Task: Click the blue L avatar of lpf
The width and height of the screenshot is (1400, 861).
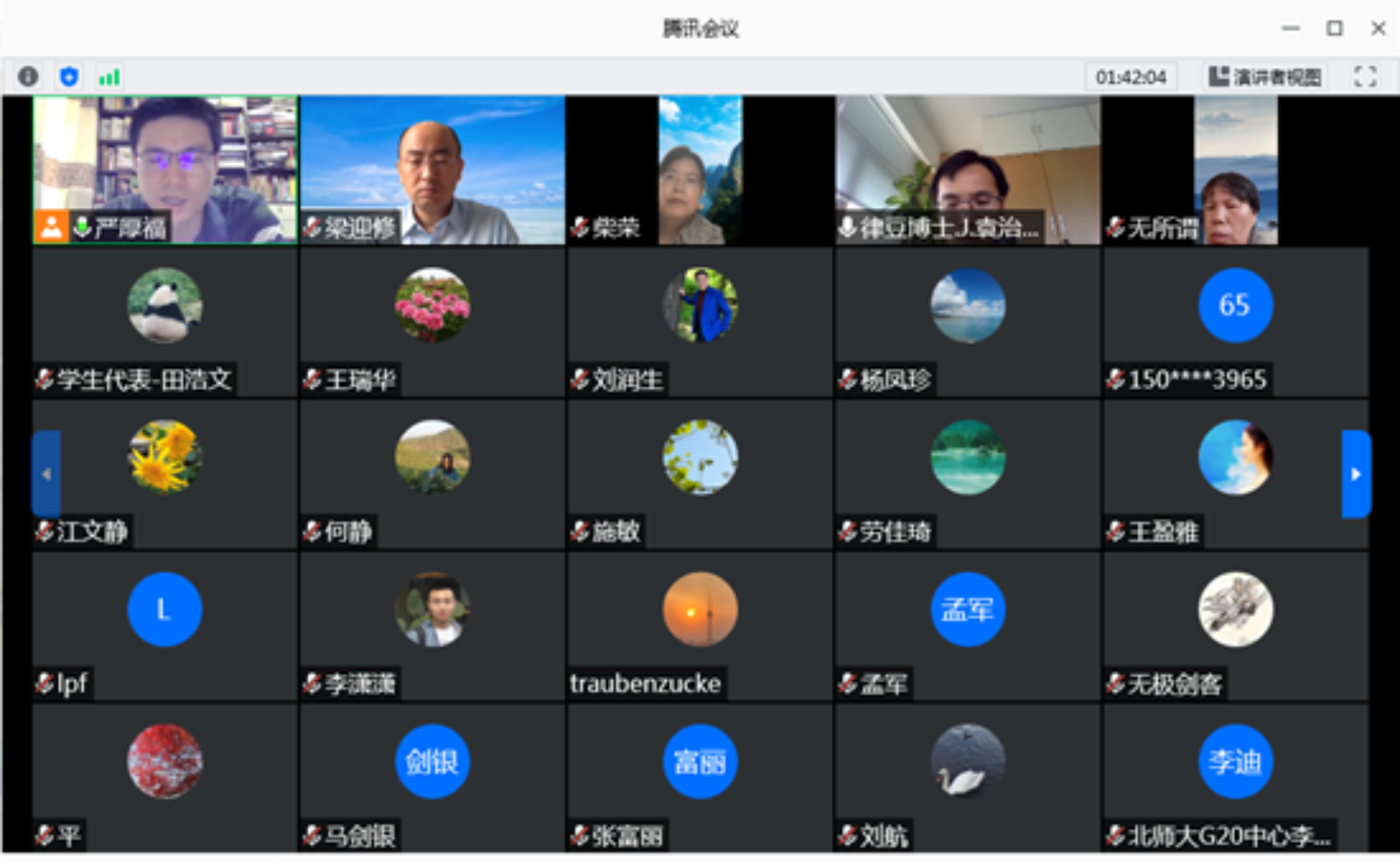Action: pyautogui.click(x=165, y=609)
